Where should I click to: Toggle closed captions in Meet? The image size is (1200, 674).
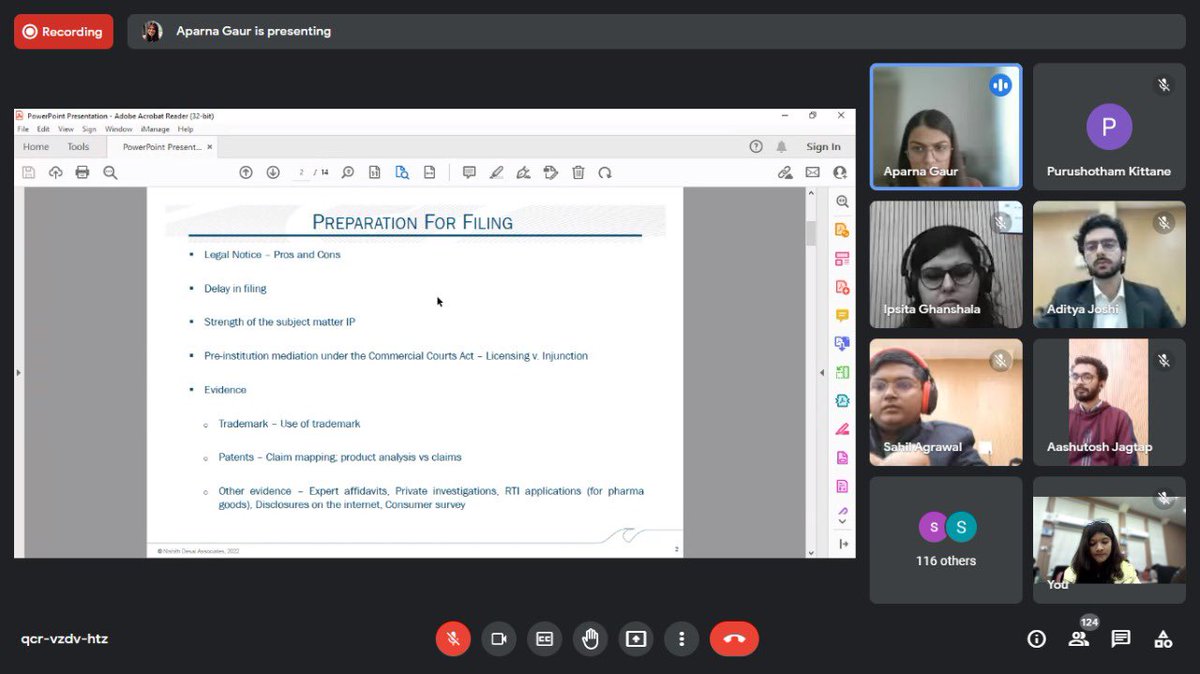coord(545,639)
